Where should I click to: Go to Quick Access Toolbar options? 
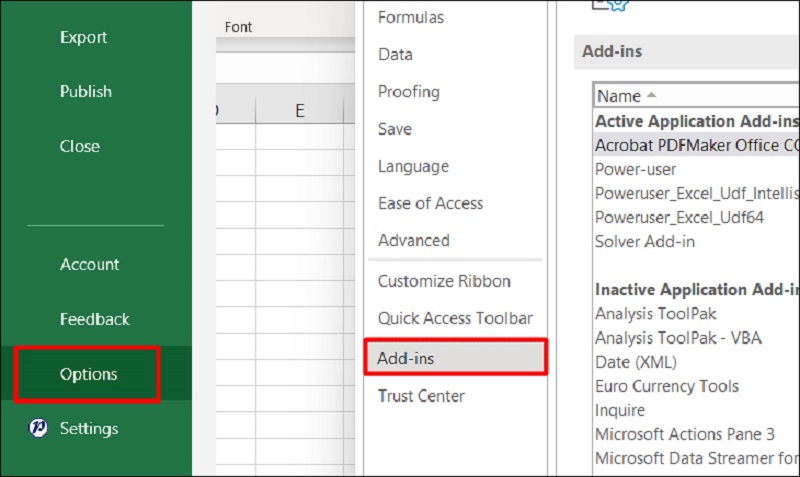455,319
